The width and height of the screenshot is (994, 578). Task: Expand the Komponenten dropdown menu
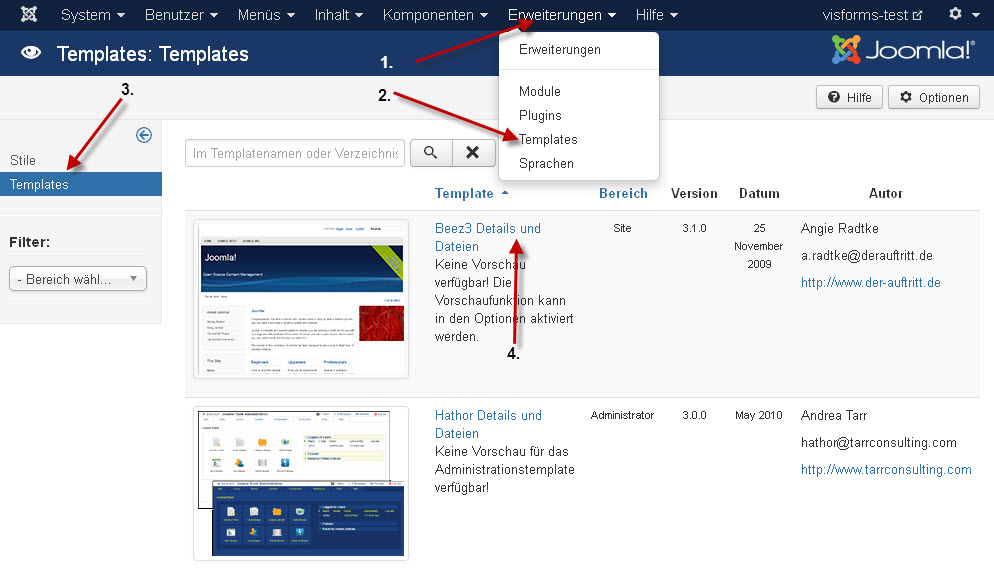(435, 15)
